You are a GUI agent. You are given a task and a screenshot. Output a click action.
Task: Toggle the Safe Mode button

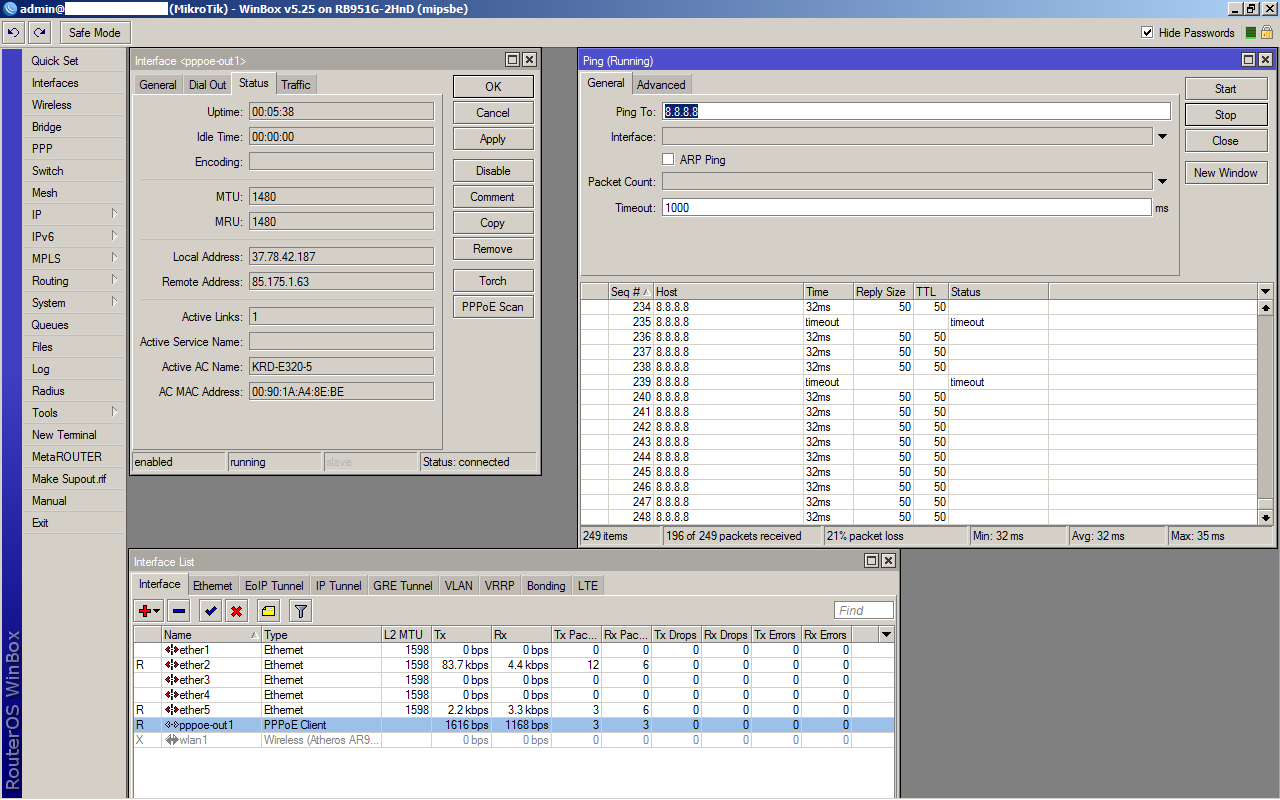(94, 33)
